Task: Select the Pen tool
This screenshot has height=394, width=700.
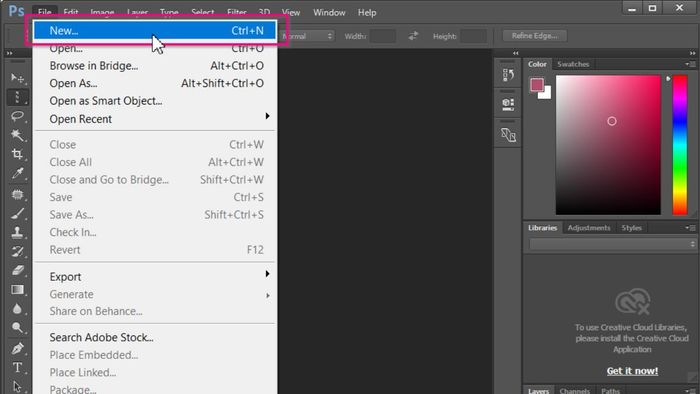Action: [x=17, y=348]
